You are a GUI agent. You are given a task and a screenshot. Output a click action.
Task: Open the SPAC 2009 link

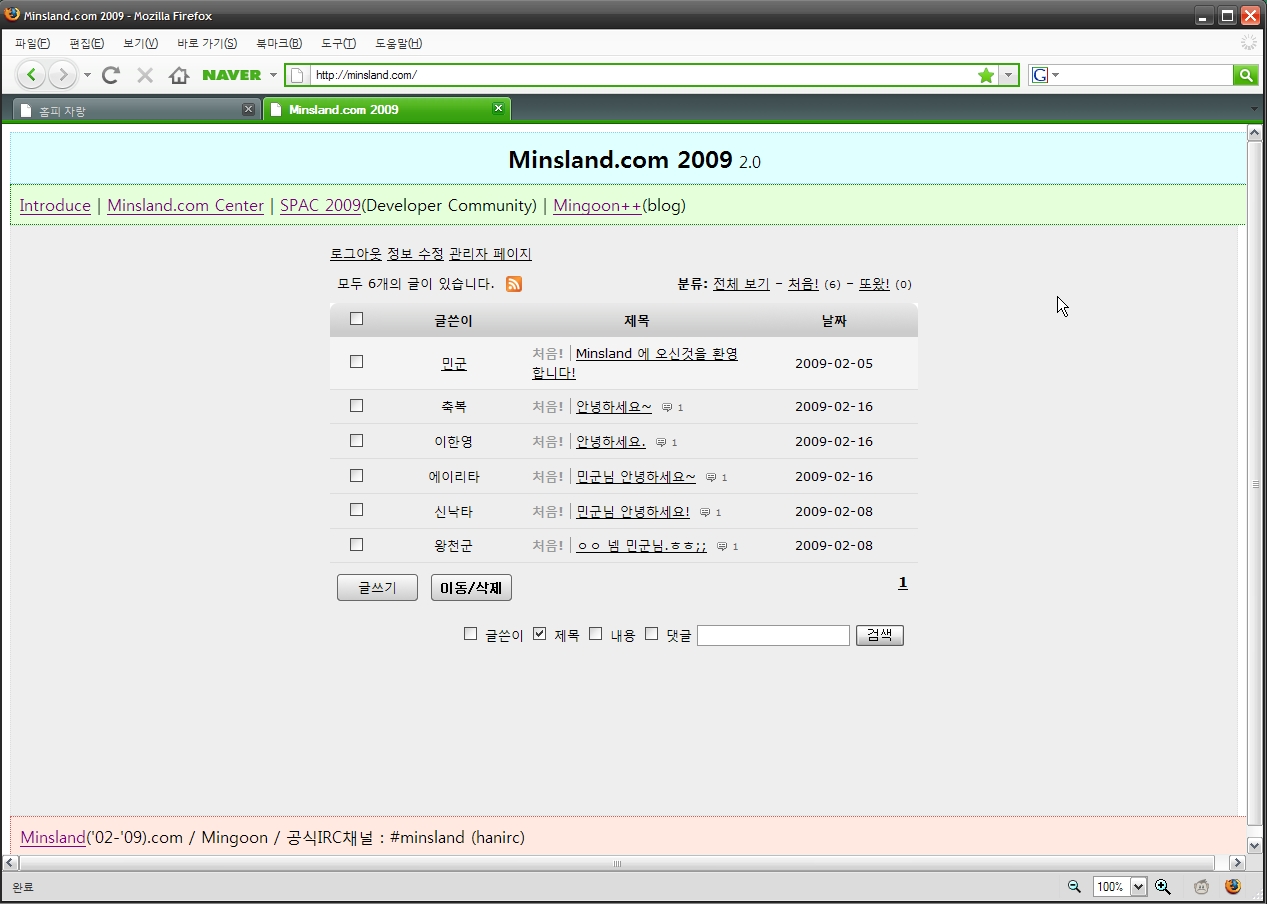(320, 206)
